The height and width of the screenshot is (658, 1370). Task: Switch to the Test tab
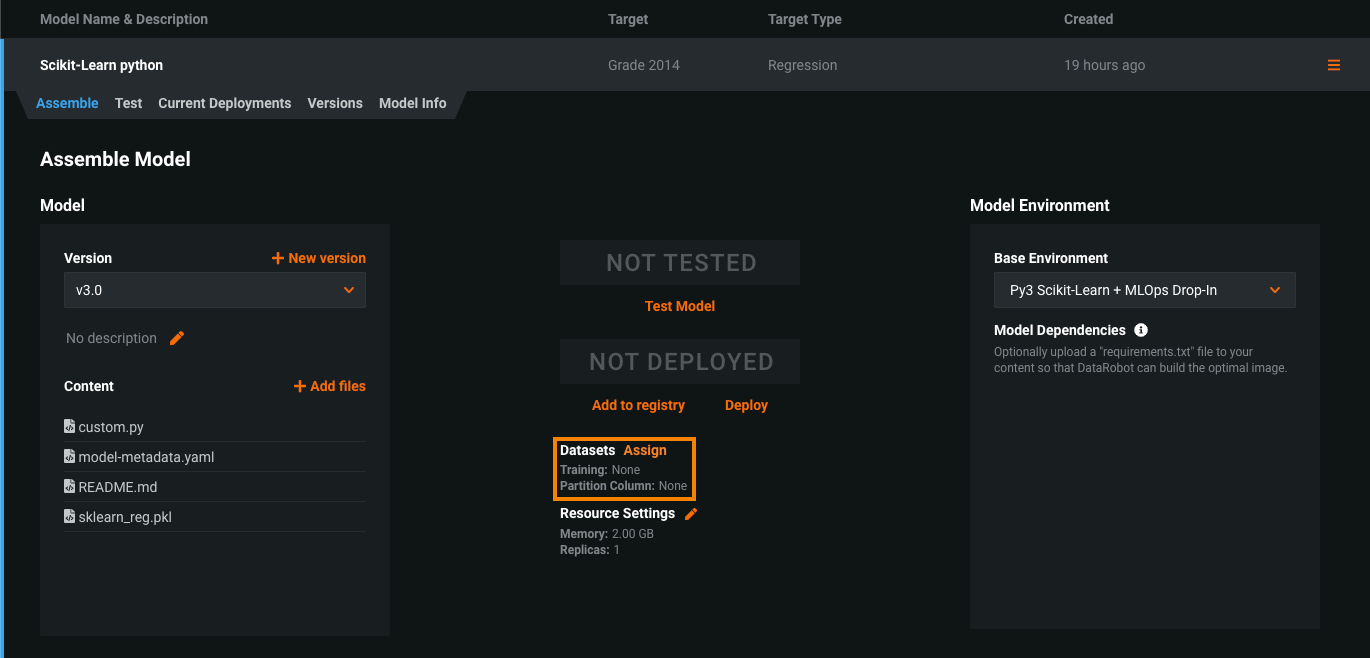click(128, 103)
